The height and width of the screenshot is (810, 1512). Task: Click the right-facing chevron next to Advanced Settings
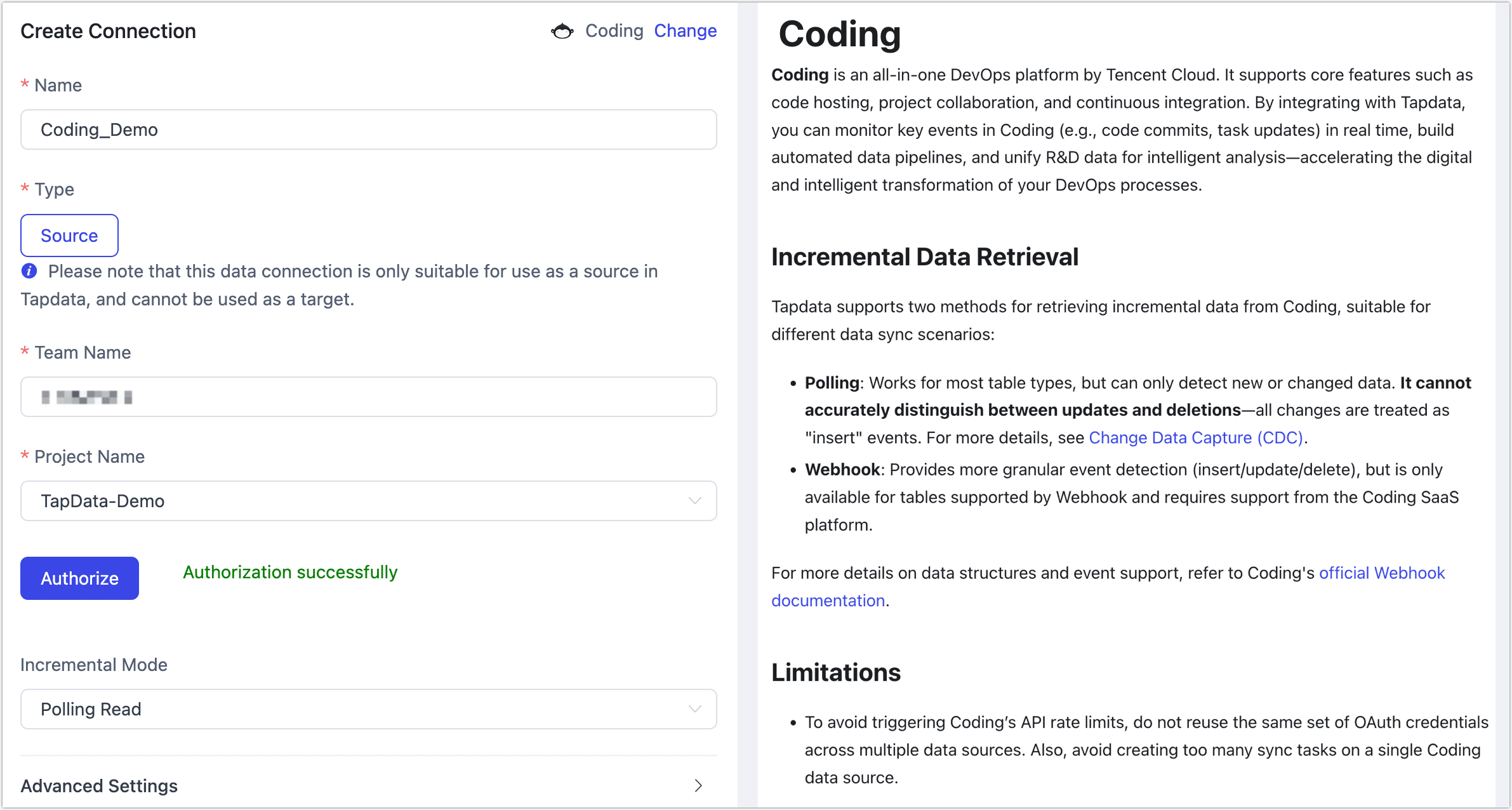(x=698, y=786)
